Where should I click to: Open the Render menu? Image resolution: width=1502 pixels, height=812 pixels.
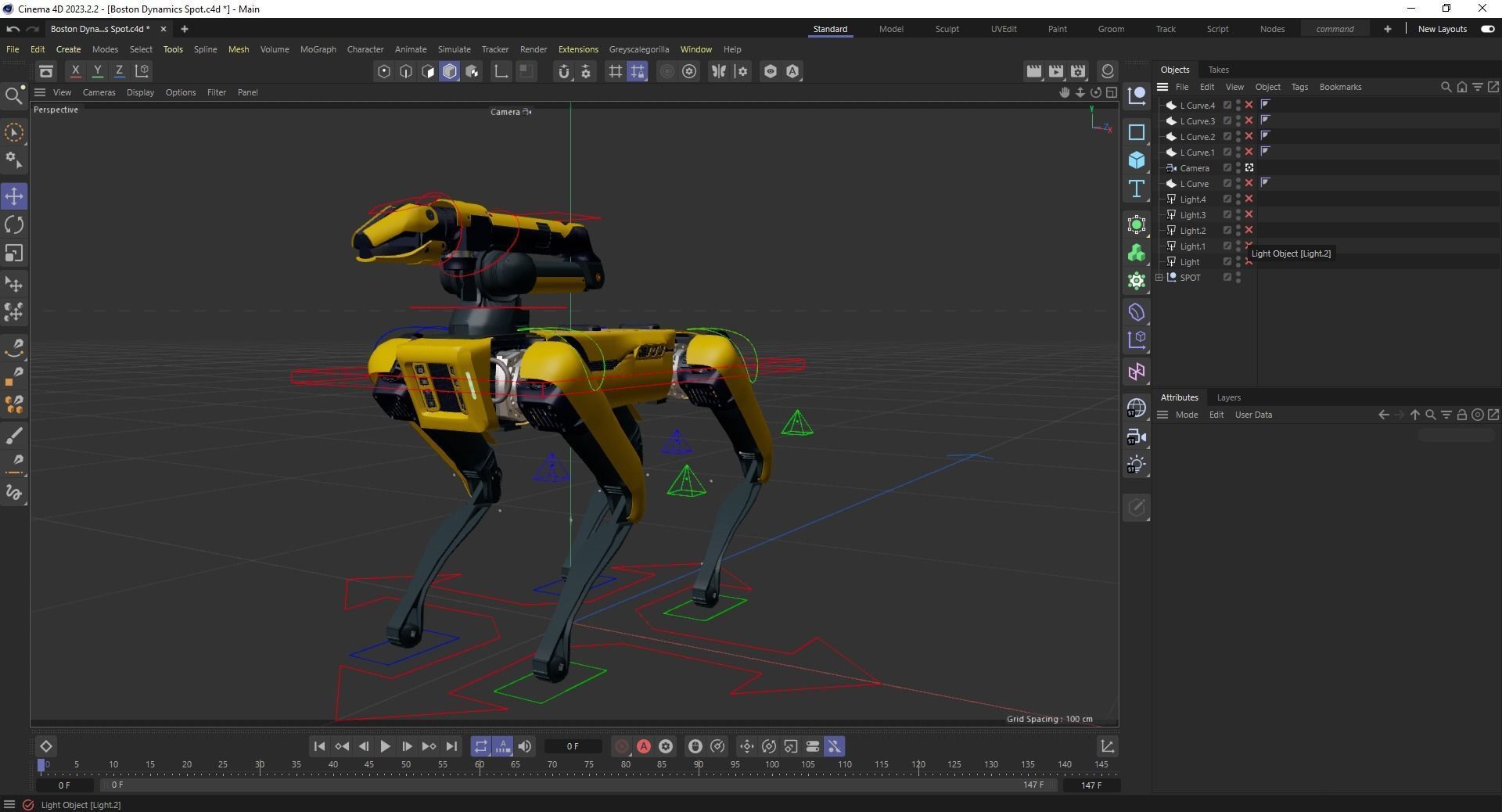pyautogui.click(x=533, y=49)
